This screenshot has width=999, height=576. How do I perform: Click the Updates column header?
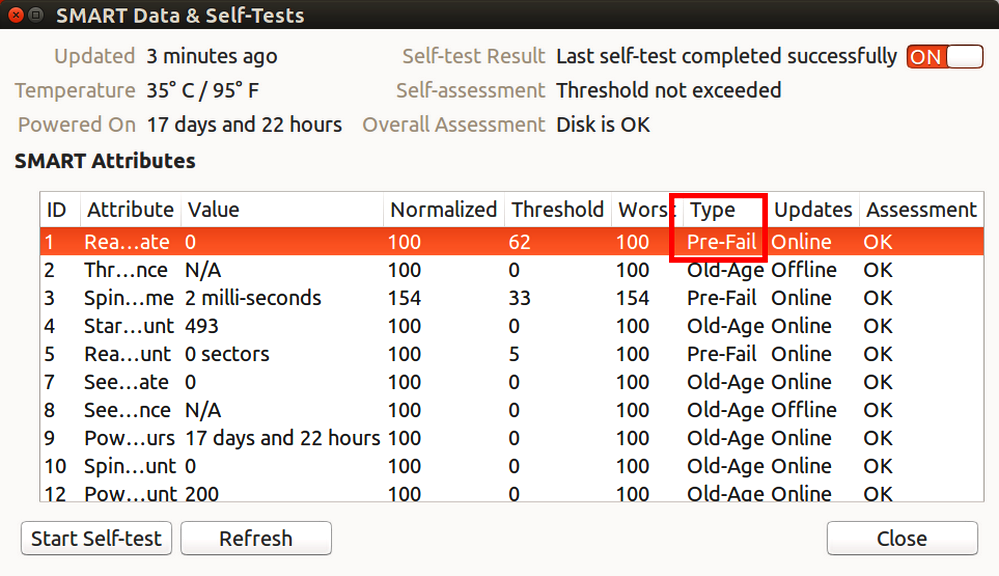pyautogui.click(x=814, y=210)
